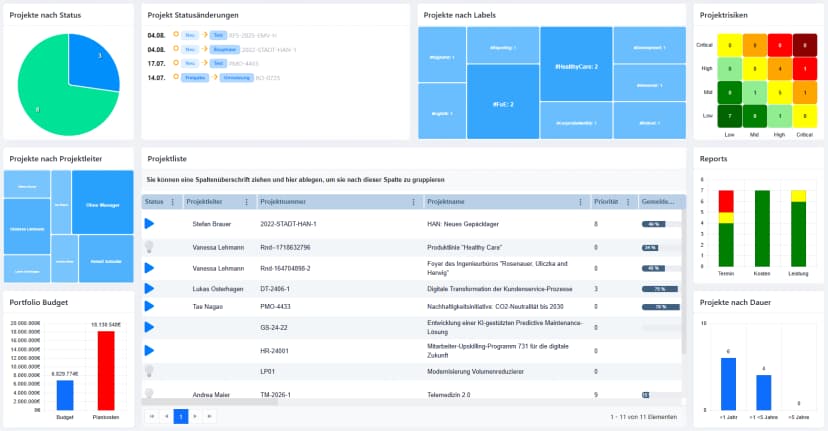This screenshot has width=828, height=431.
Task: Click the Projektliste vertical scrollbar
Action: (683, 283)
